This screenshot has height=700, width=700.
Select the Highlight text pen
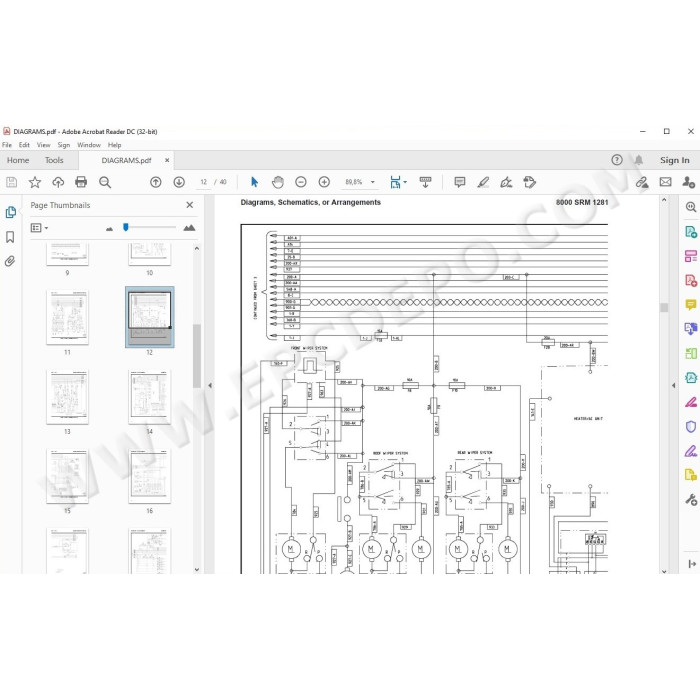click(x=483, y=182)
